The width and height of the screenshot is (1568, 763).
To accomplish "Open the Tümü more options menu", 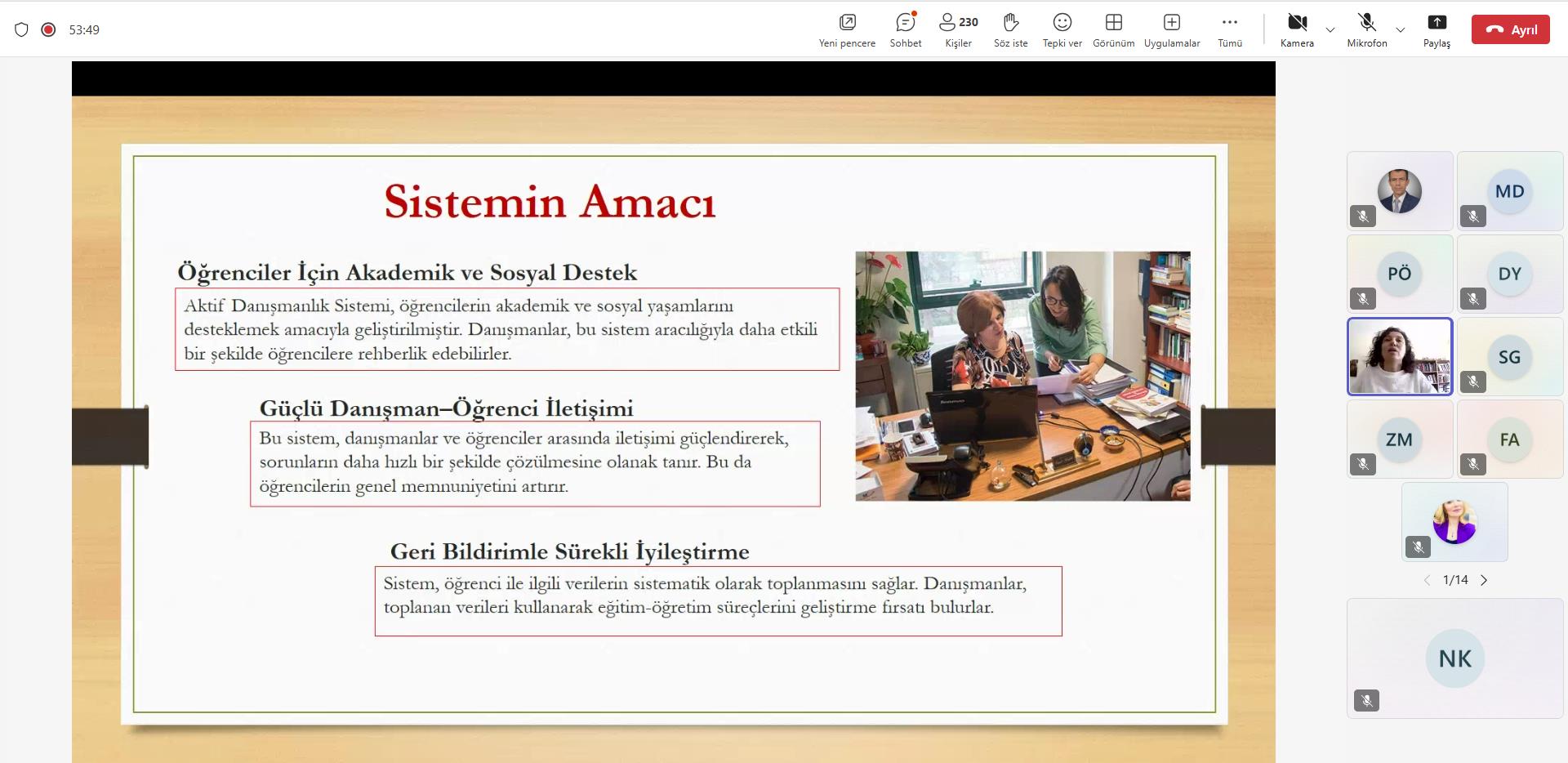I will tap(1229, 29).
